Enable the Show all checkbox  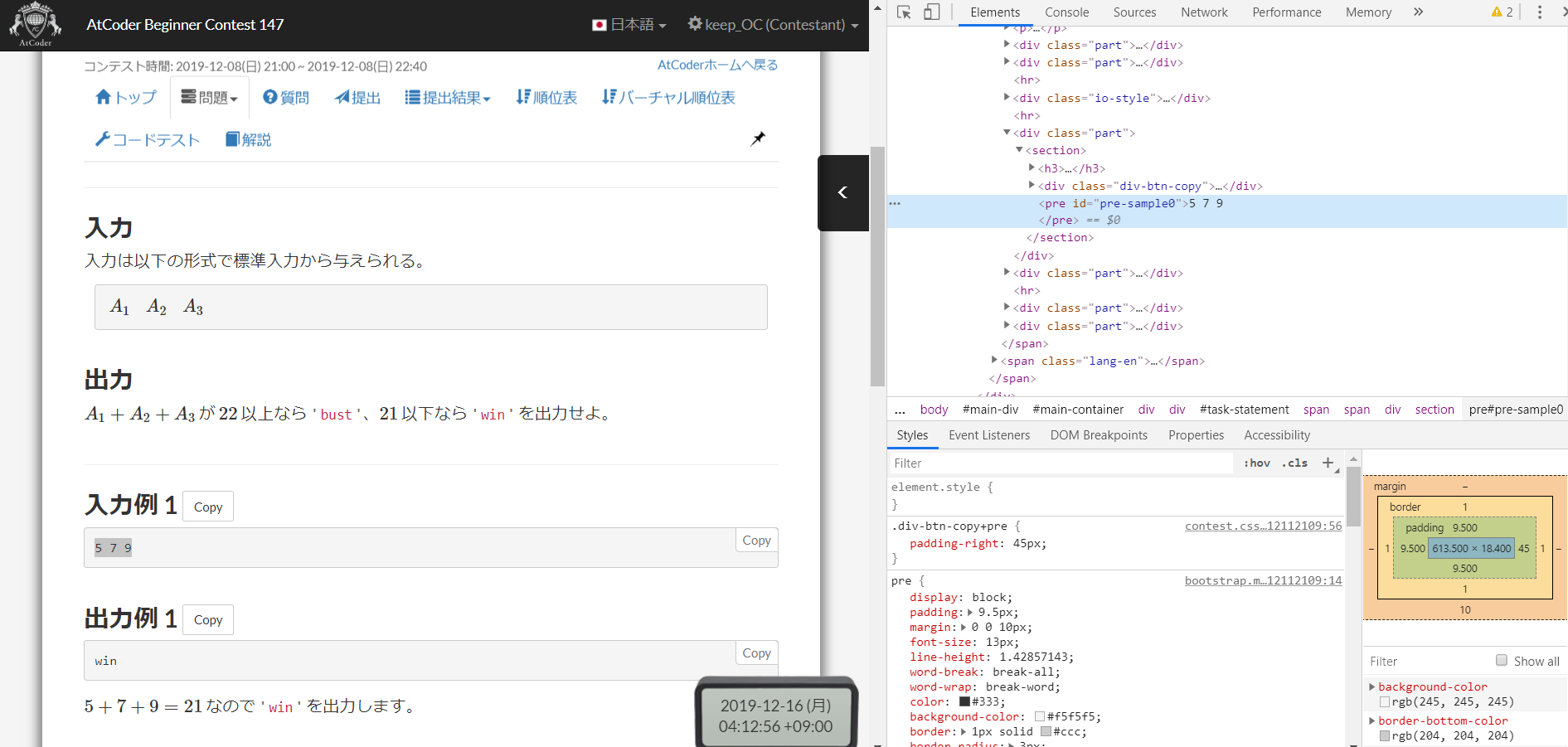(x=1502, y=661)
